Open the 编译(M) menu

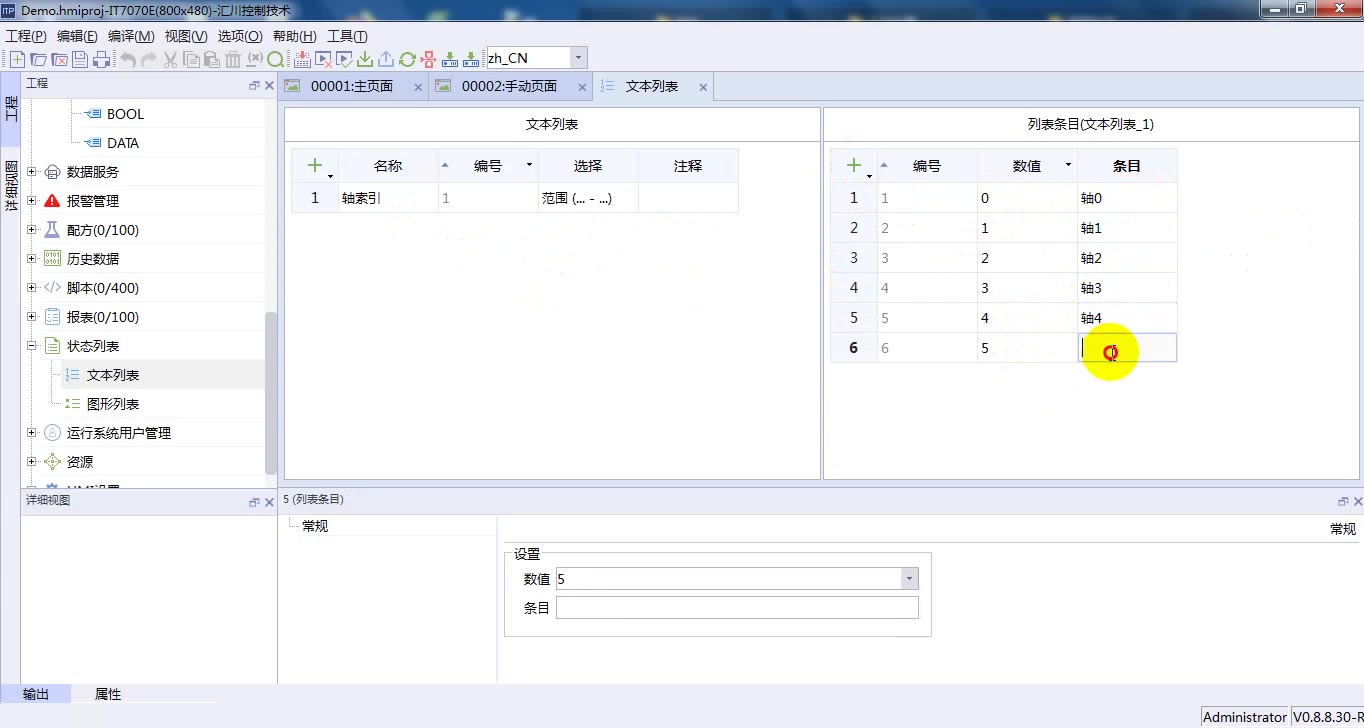click(131, 36)
